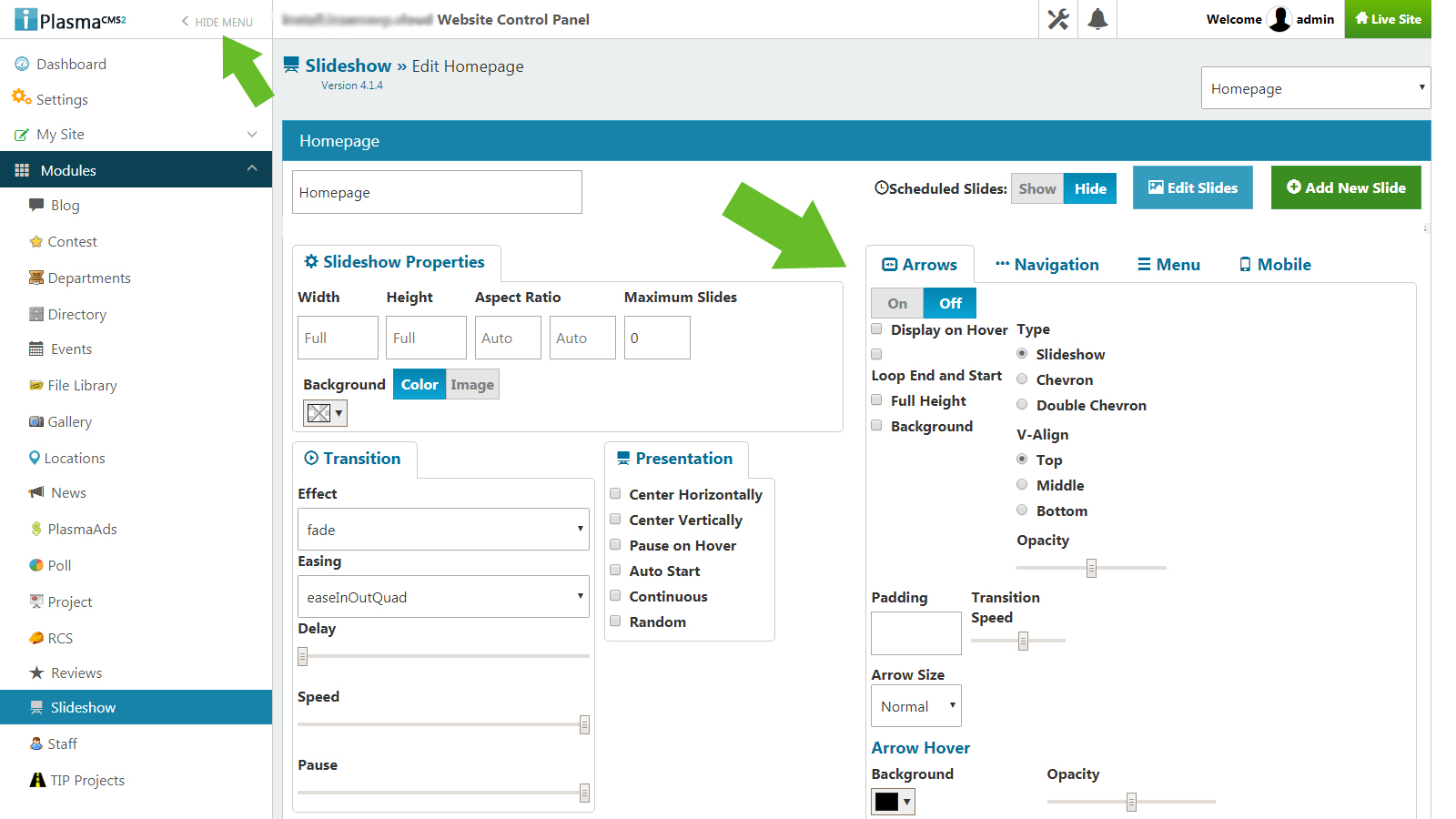Click the News megaphone icon

pos(36,492)
